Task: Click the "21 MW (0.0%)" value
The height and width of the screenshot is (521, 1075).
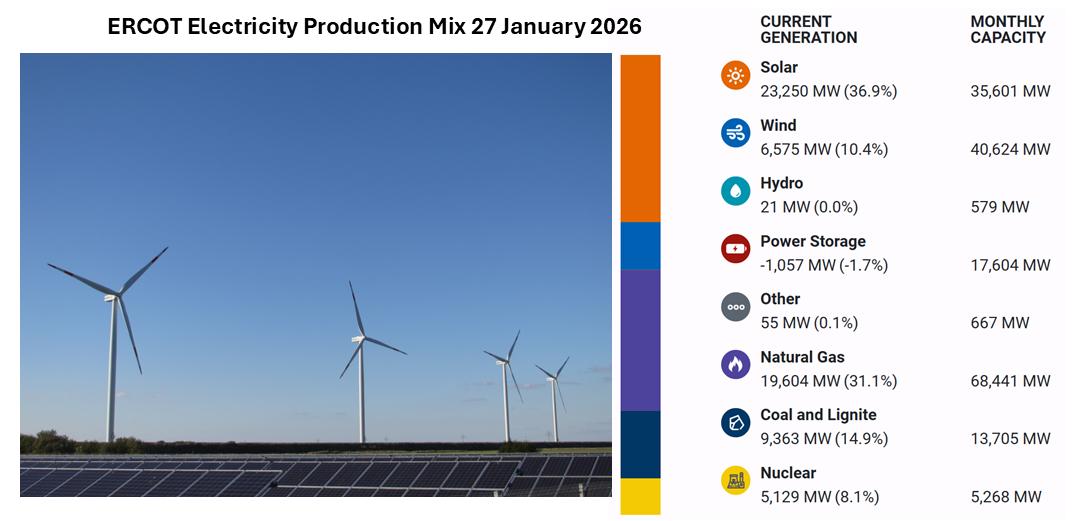Action: tap(809, 207)
